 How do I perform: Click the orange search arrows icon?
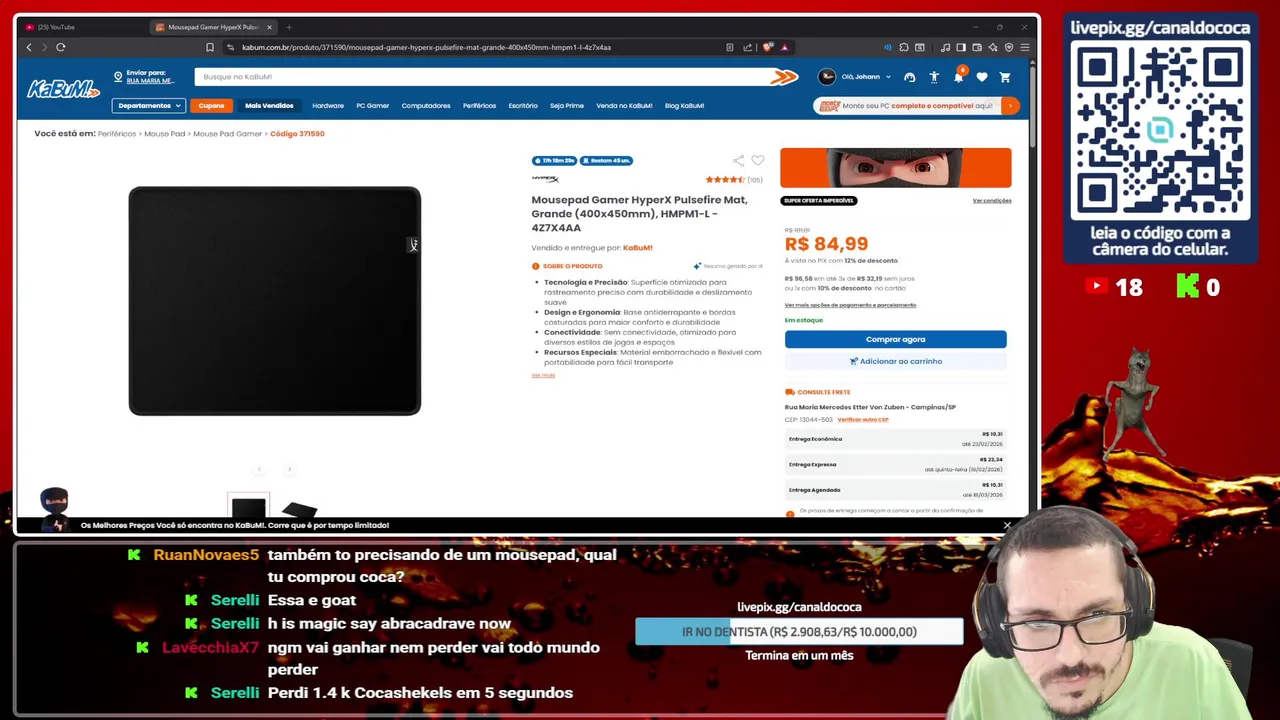(x=785, y=77)
